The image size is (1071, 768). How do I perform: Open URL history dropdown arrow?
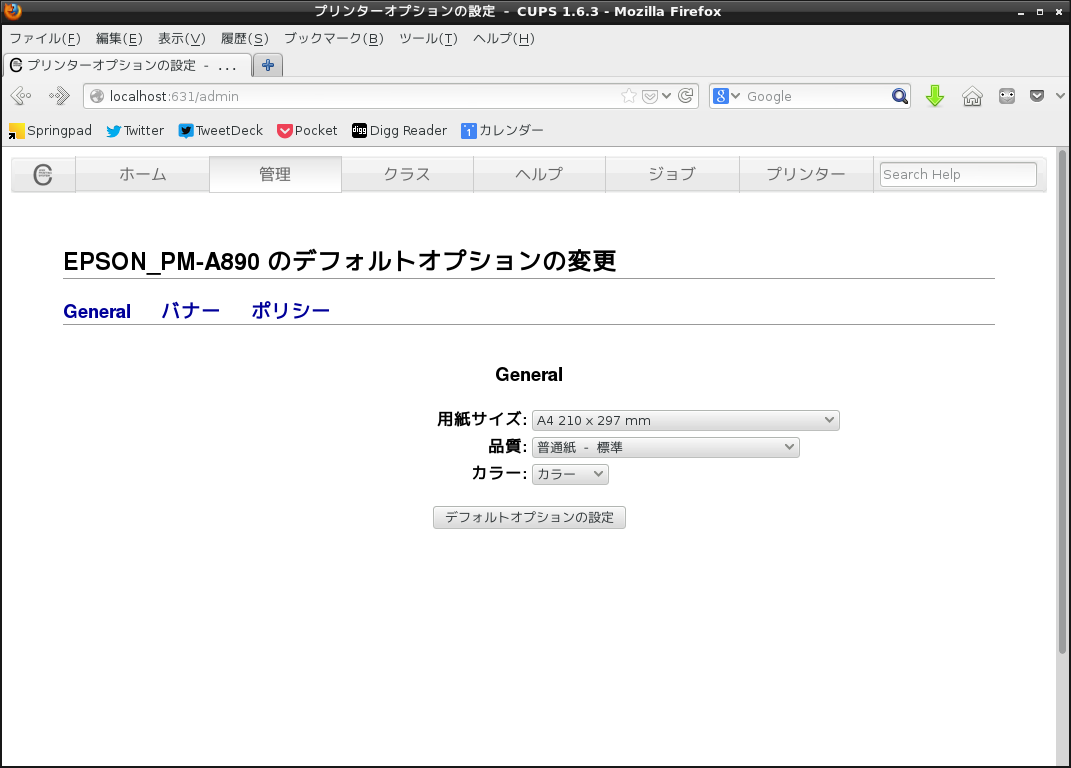[x=667, y=96]
